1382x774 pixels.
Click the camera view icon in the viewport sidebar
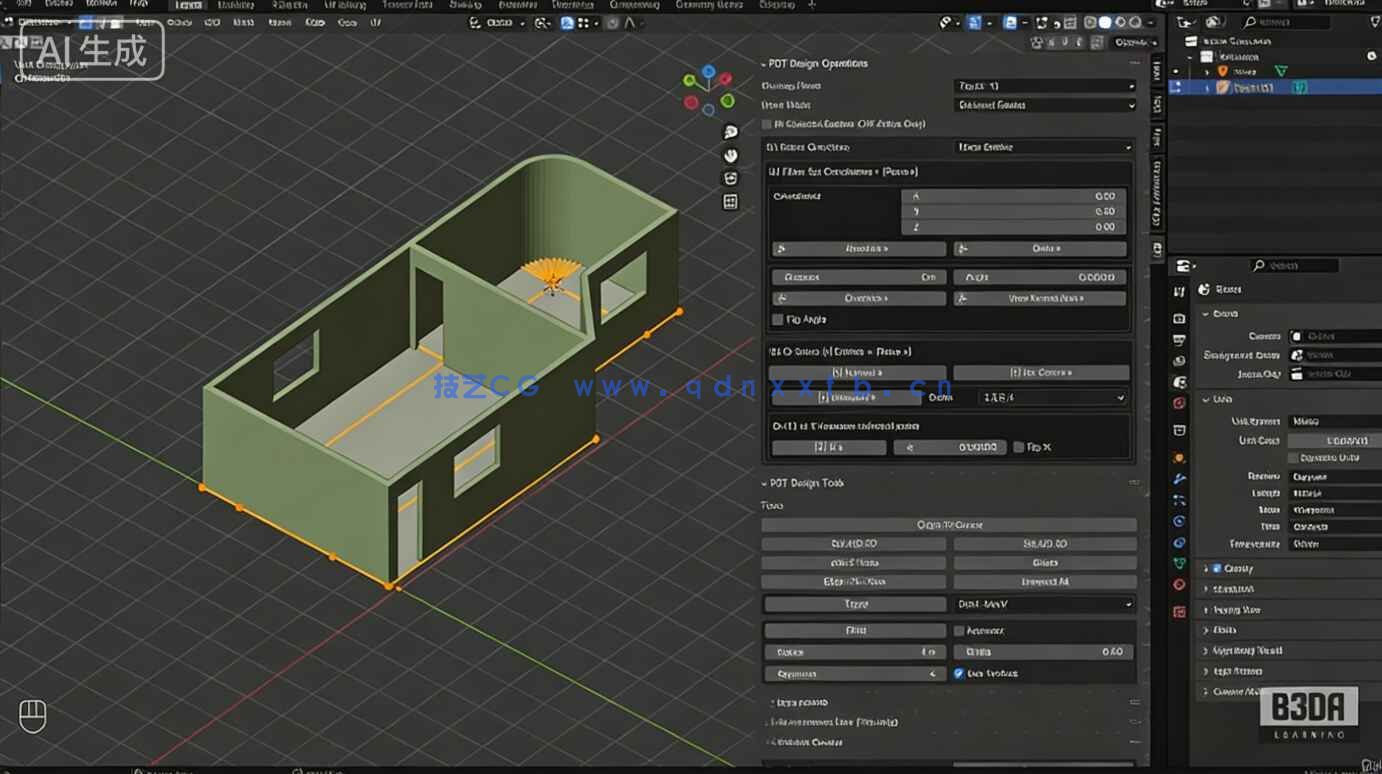click(730, 178)
